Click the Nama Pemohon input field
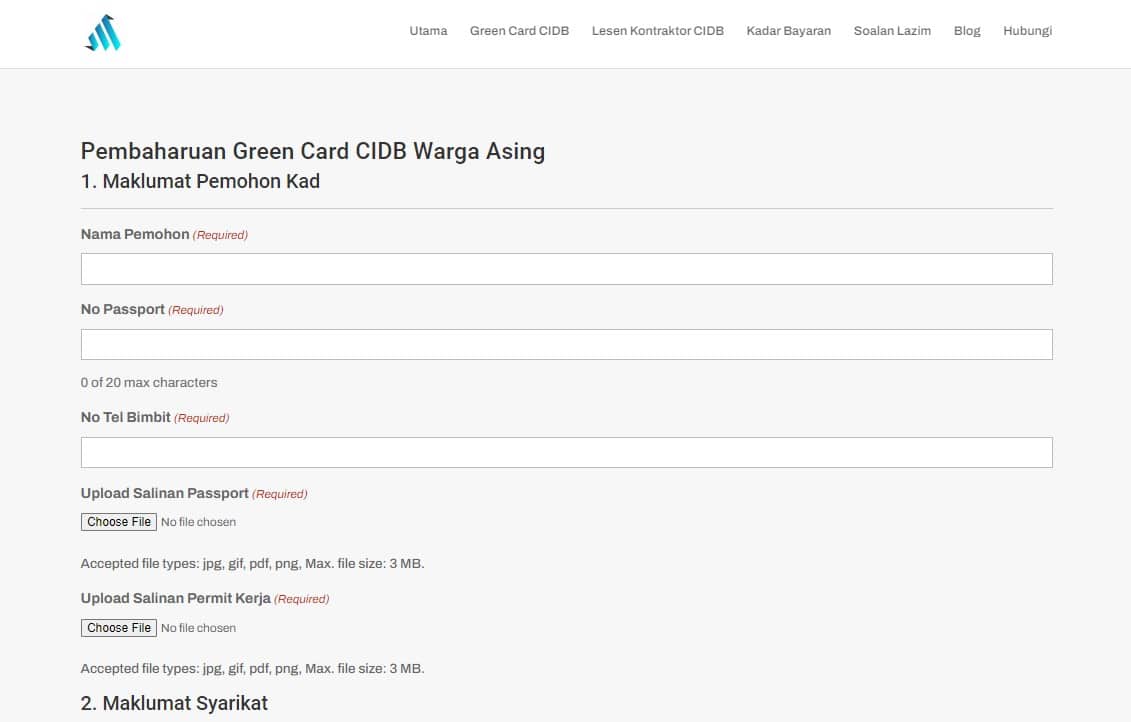This screenshot has width=1131, height=722. (x=566, y=268)
